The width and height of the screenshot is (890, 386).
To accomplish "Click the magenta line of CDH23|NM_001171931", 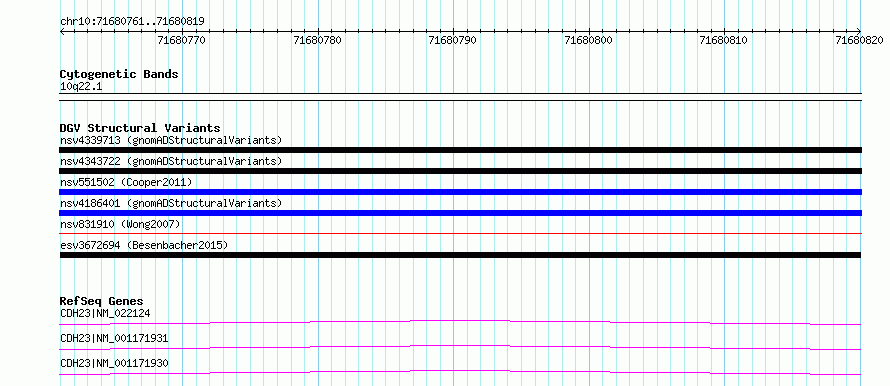I will (460, 347).
